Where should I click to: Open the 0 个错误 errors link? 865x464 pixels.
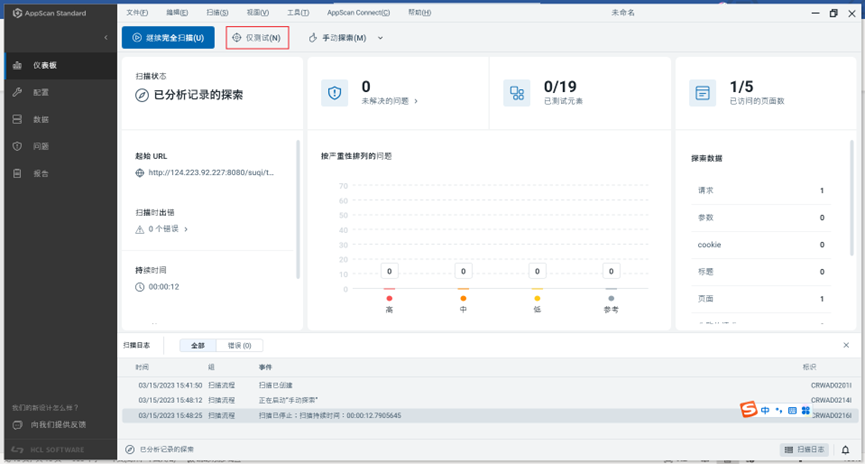point(163,229)
